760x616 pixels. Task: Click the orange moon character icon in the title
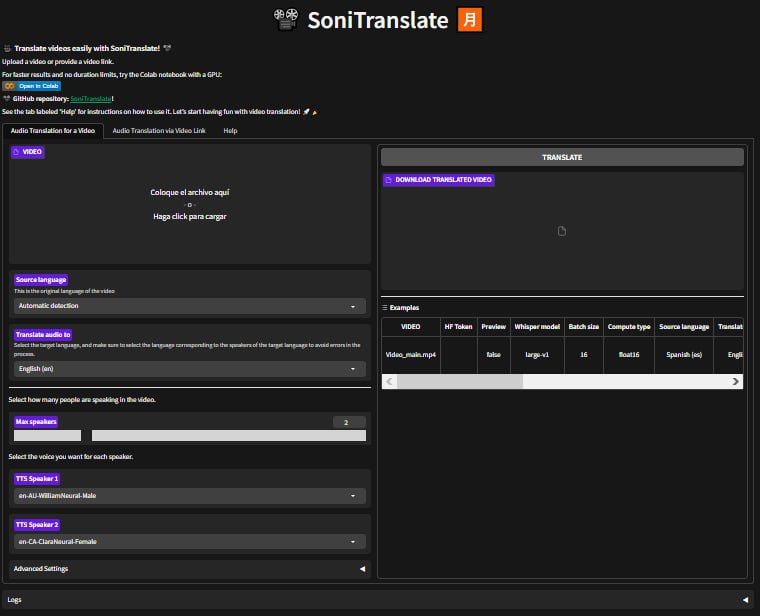(470, 20)
